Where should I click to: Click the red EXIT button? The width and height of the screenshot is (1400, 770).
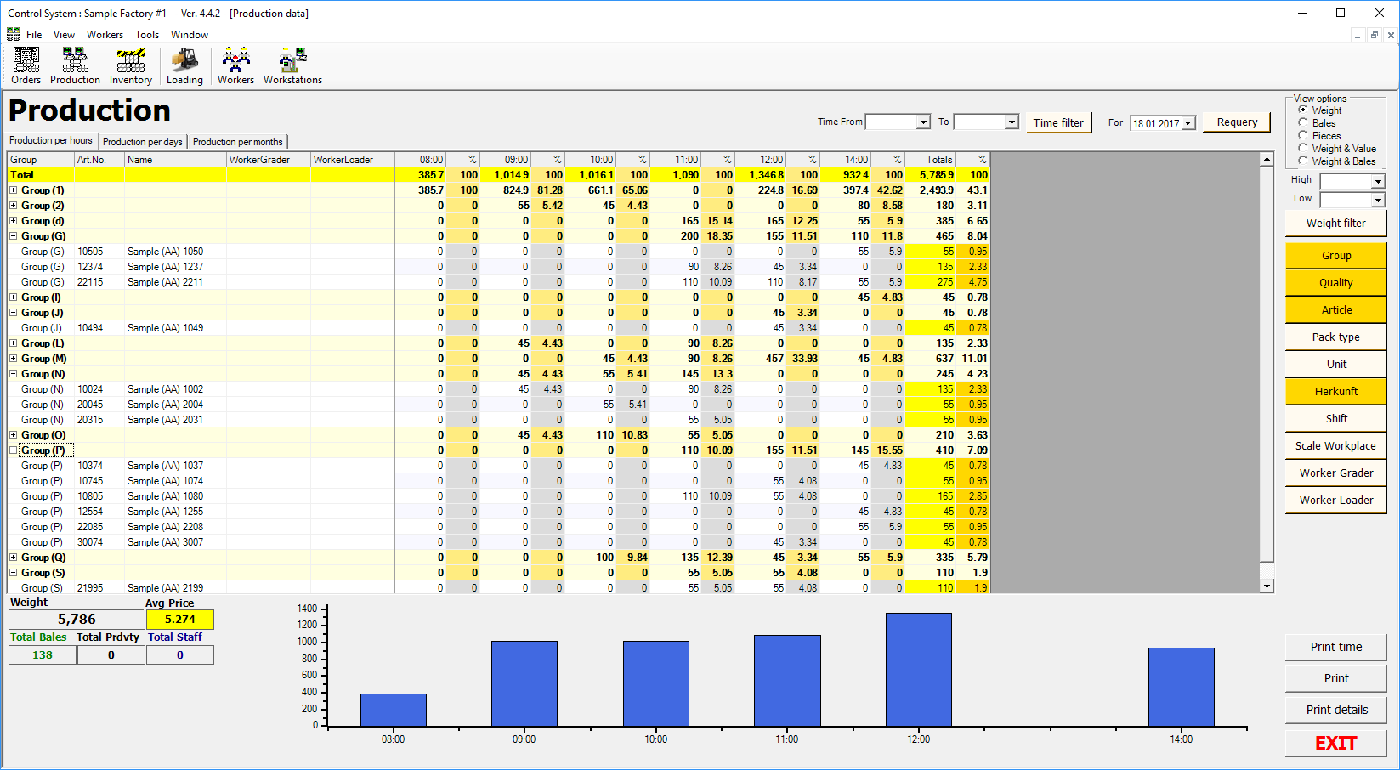coord(1336,743)
